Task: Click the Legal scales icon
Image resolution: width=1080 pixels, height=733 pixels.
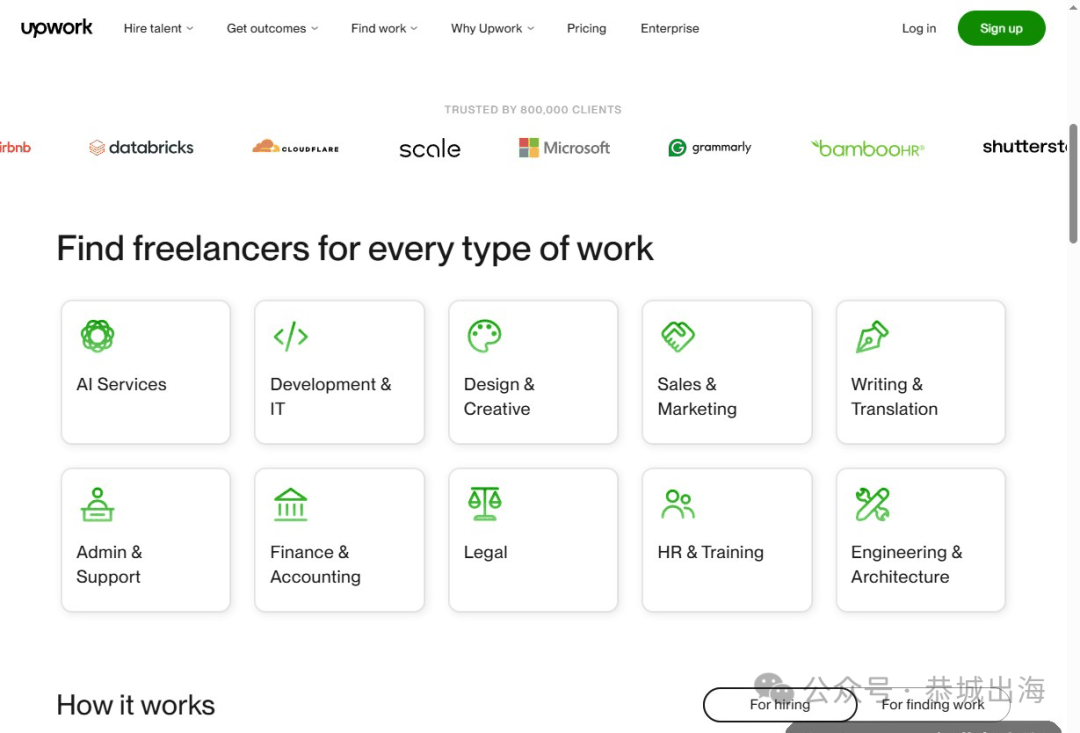Action: tap(484, 504)
